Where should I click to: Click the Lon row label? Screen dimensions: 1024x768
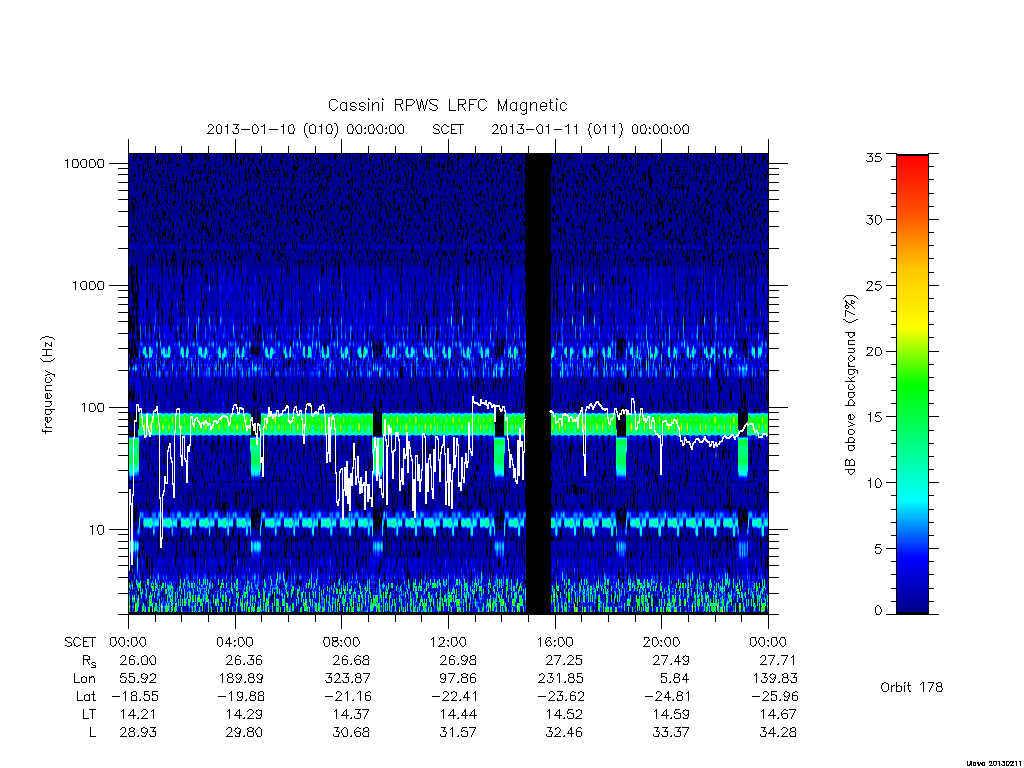tap(84, 679)
